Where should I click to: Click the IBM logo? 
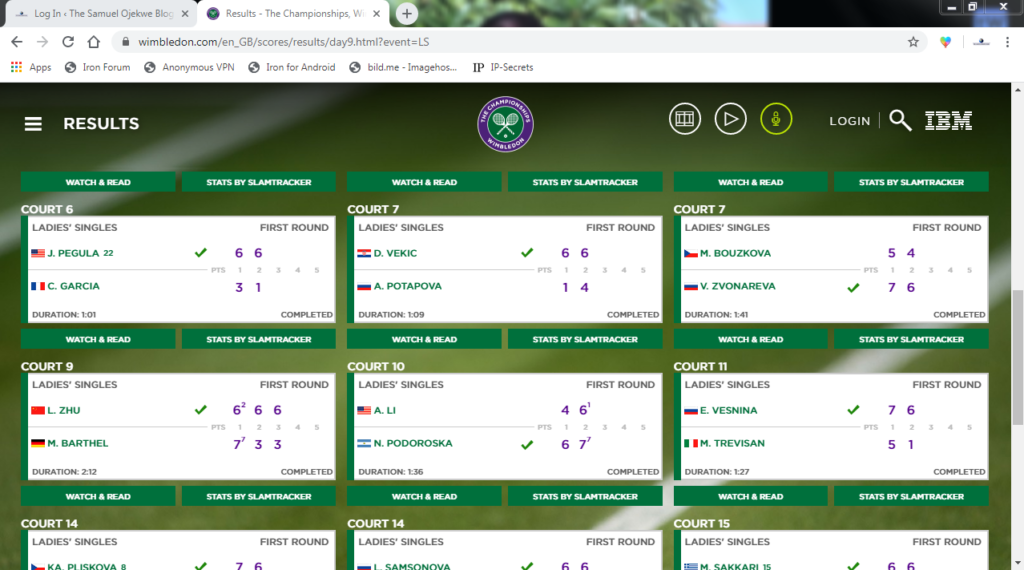(948, 121)
